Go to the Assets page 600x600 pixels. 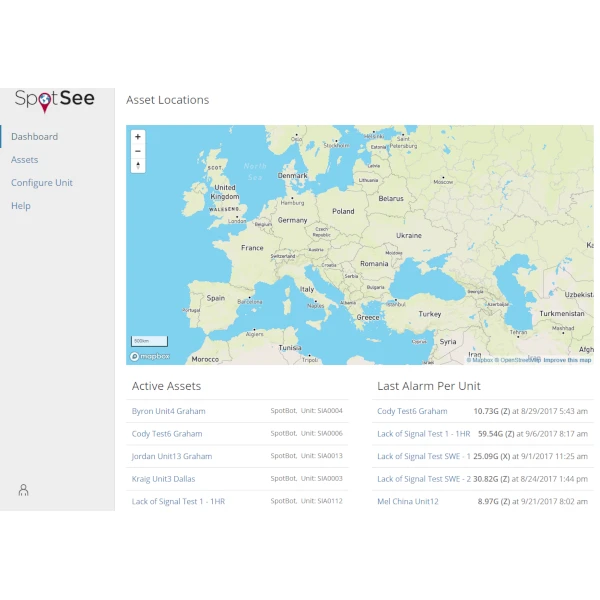tap(25, 160)
